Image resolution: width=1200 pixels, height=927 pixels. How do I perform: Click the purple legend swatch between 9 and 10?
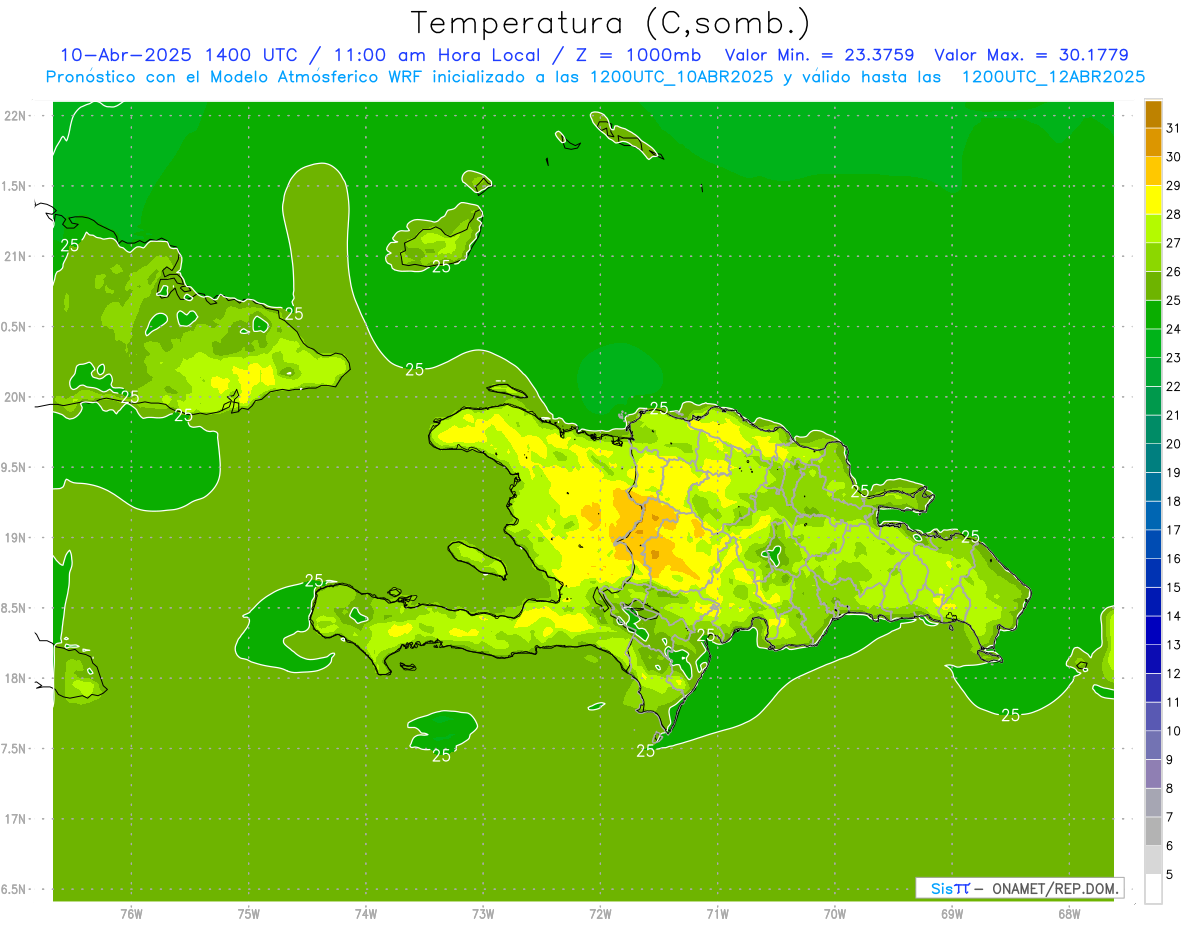coord(1153,745)
